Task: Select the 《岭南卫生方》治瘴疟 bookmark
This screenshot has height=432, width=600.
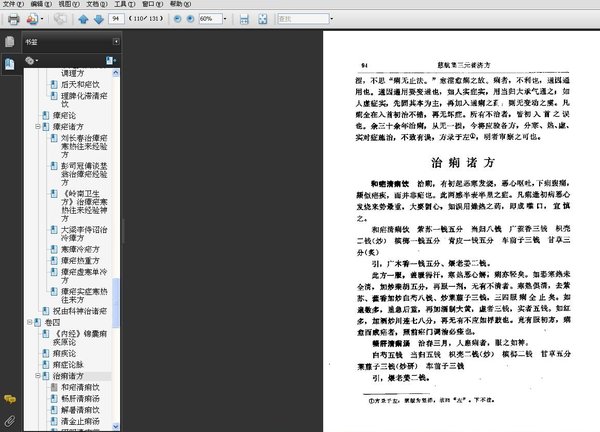Action: coord(84,206)
